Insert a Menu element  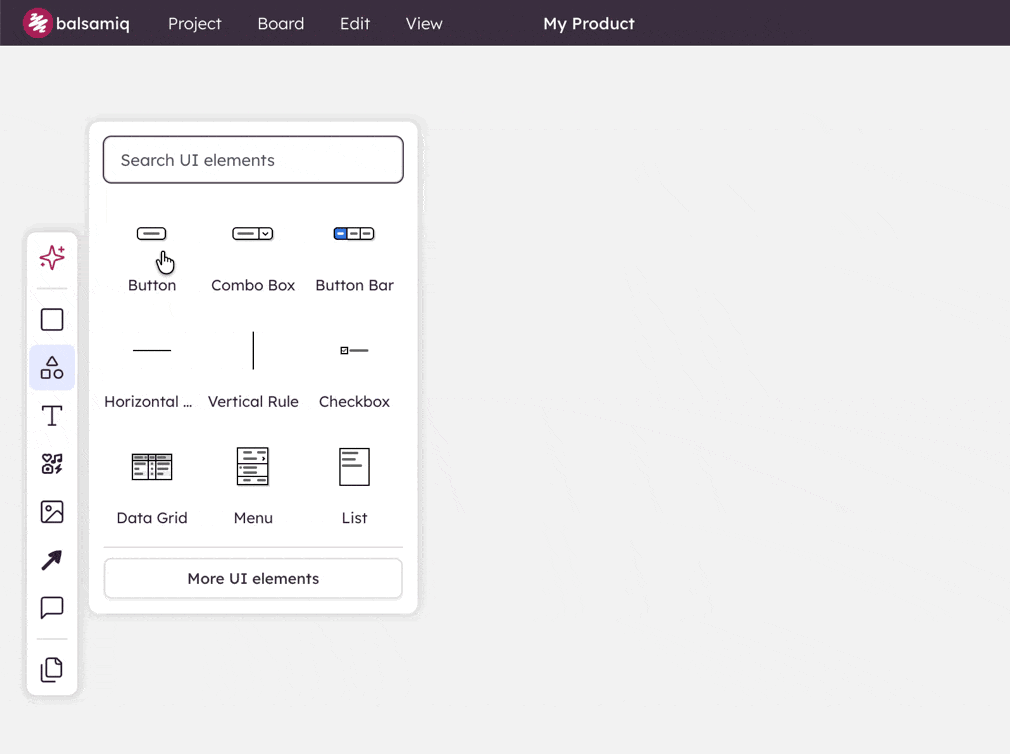pos(253,489)
